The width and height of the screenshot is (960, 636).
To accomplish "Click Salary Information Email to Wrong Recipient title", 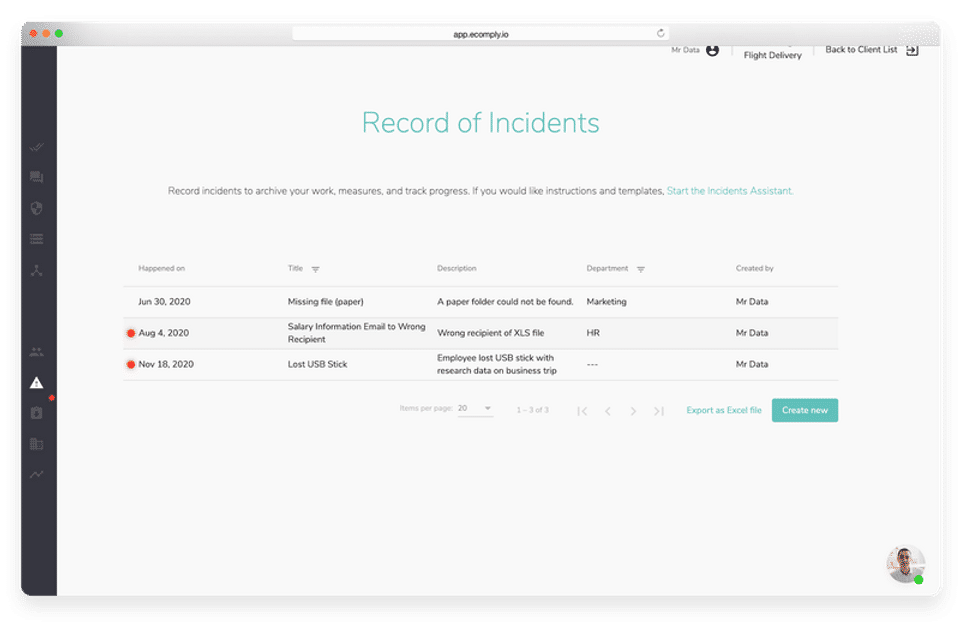I will coord(356,333).
